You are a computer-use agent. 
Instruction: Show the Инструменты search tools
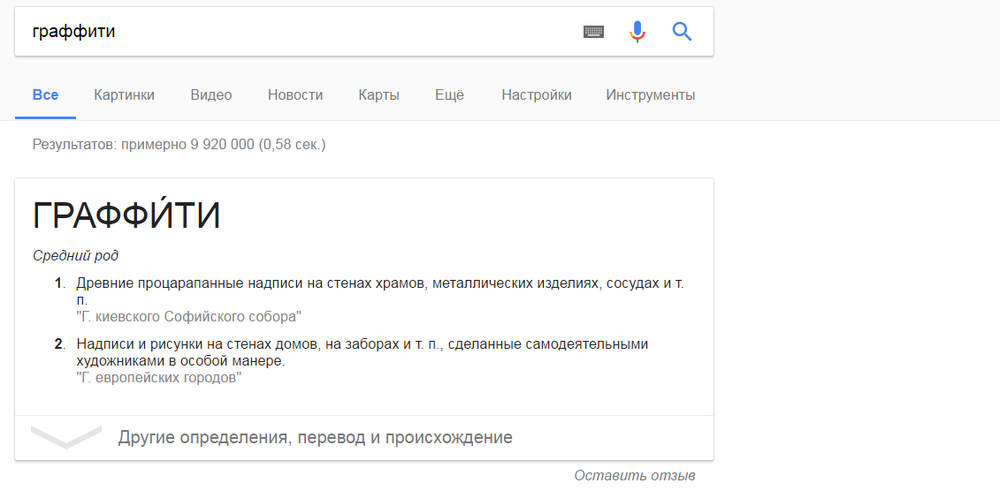[650, 95]
